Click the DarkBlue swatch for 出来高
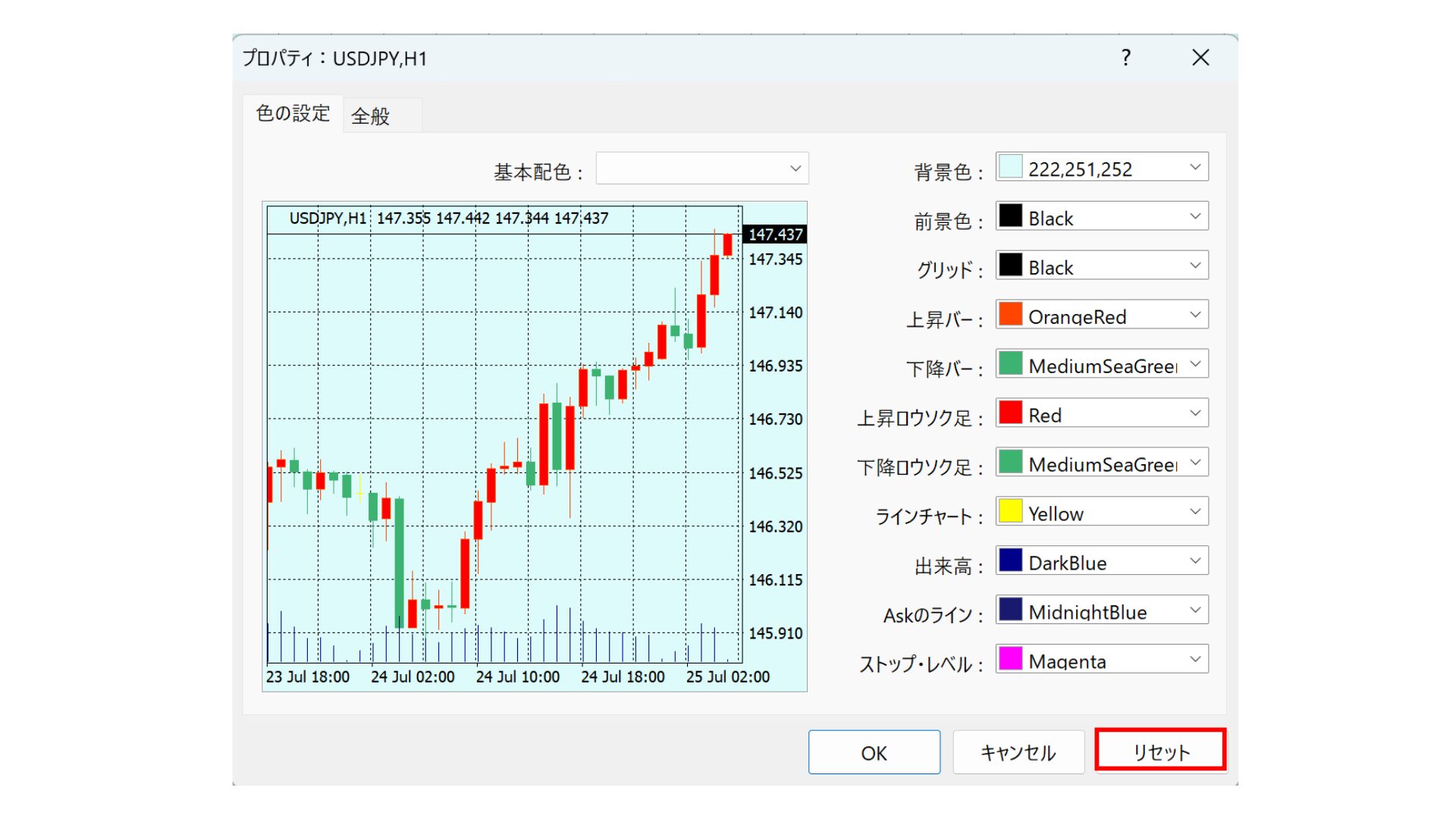1456x819 pixels. pyautogui.click(x=1010, y=561)
